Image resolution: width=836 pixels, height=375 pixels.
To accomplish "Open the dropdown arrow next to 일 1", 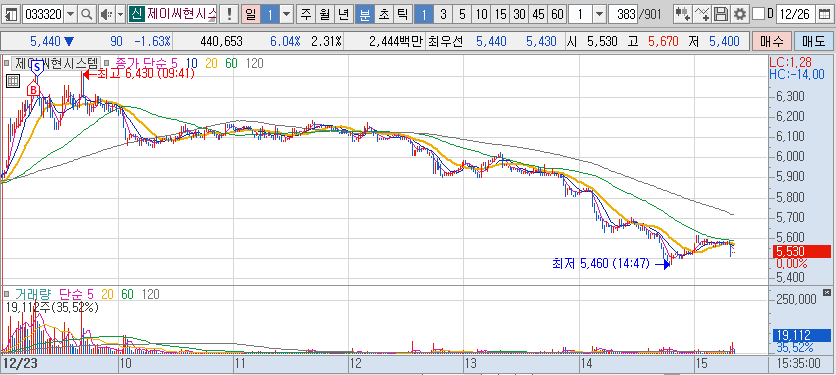I will coord(287,14).
